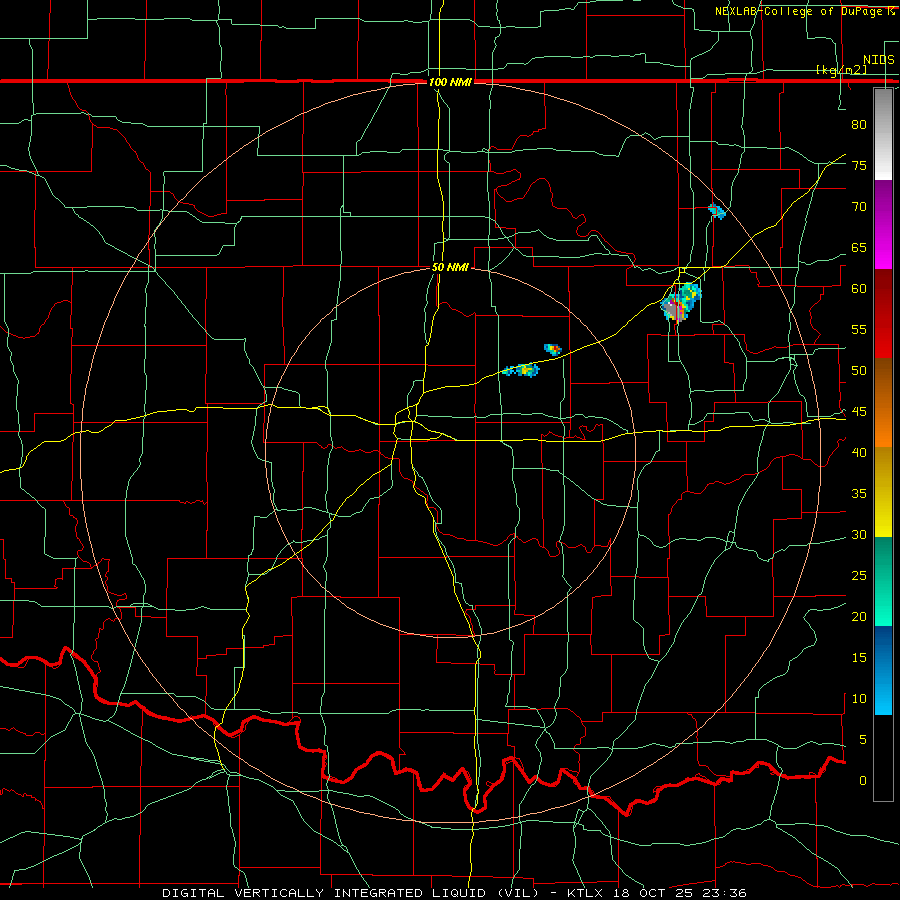900x900 pixels.
Task: Click the 25 value on the legend
Action: coord(859,576)
